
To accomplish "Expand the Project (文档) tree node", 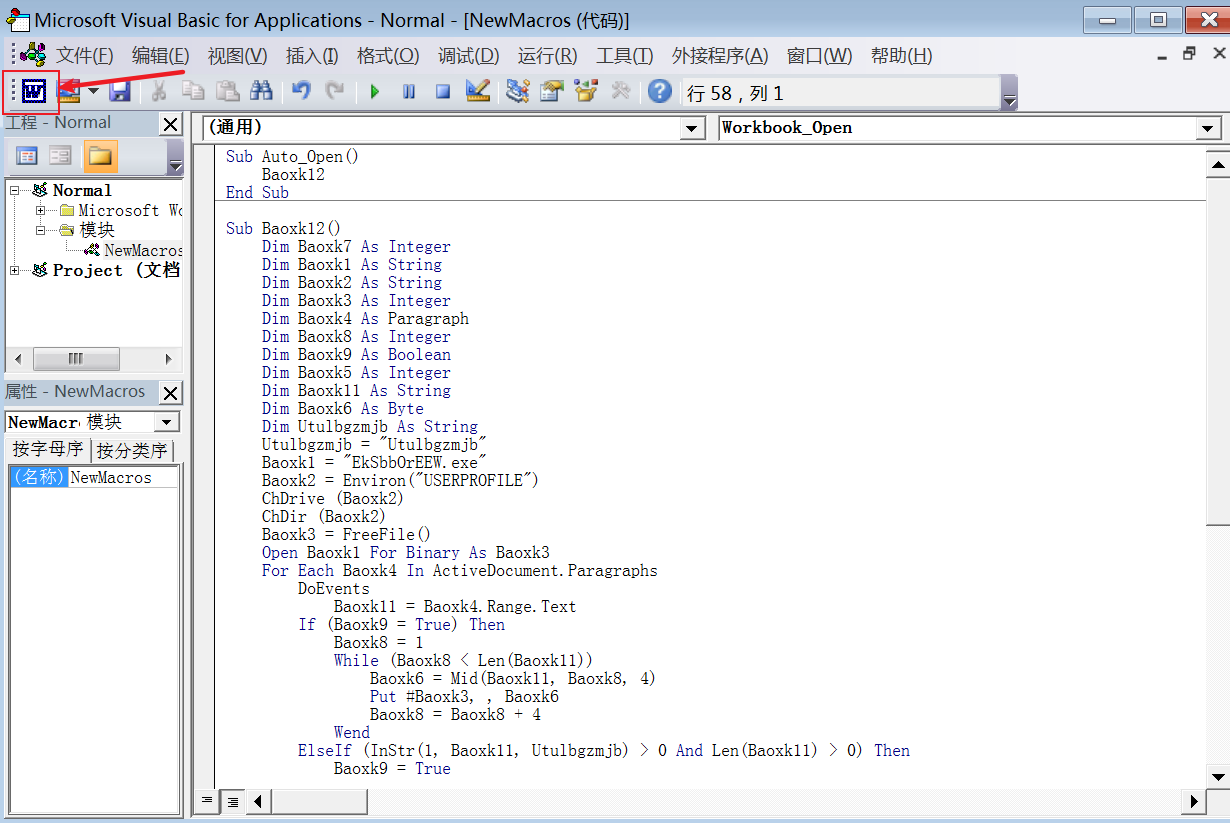I will point(15,270).
